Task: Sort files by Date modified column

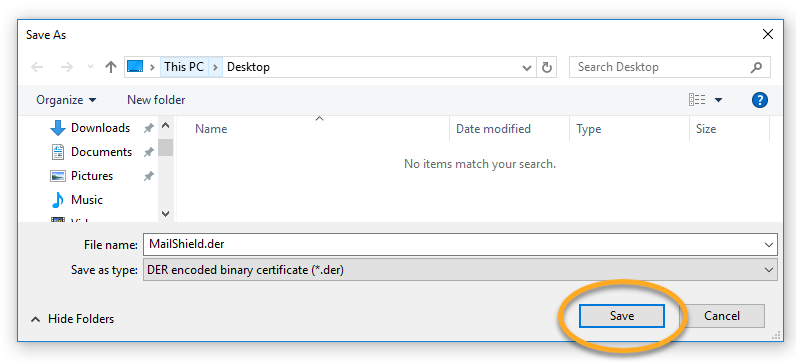Action: 493,129
